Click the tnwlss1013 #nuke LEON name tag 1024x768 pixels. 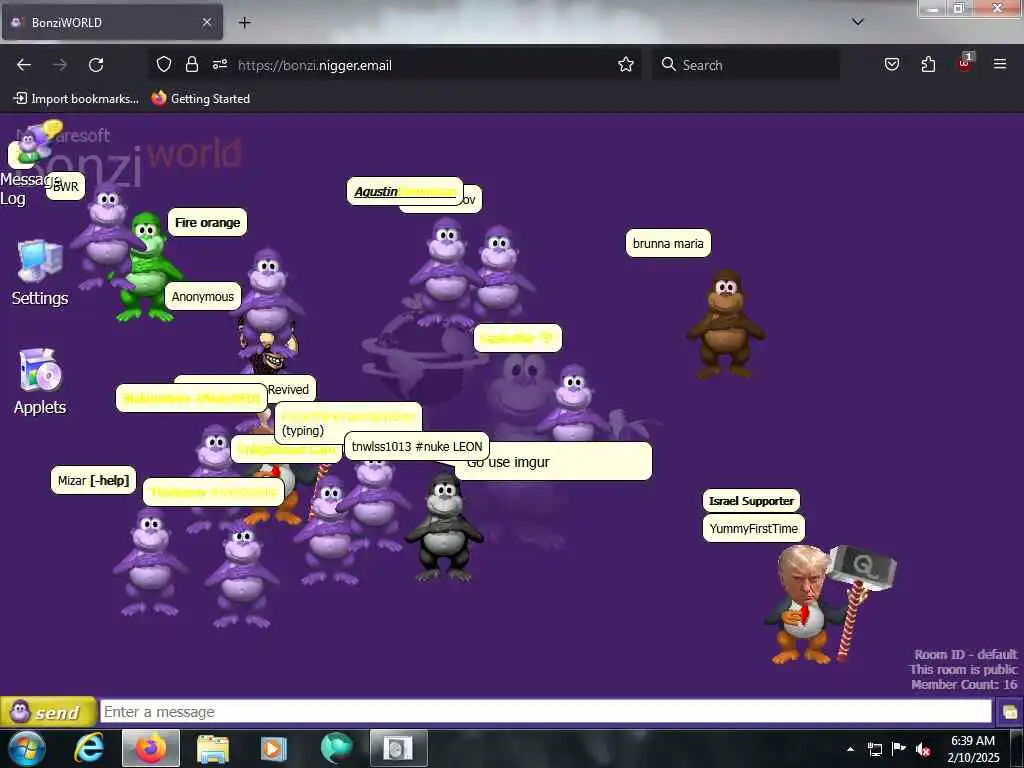click(x=417, y=447)
